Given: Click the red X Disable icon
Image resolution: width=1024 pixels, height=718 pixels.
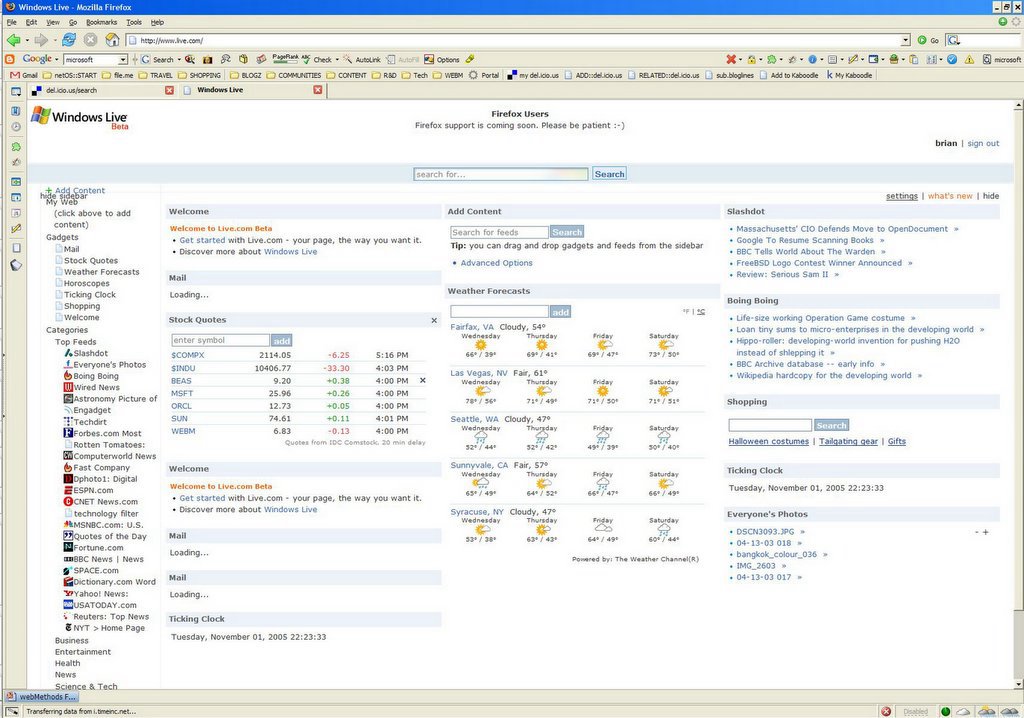Looking at the screenshot, I should point(731,59).
